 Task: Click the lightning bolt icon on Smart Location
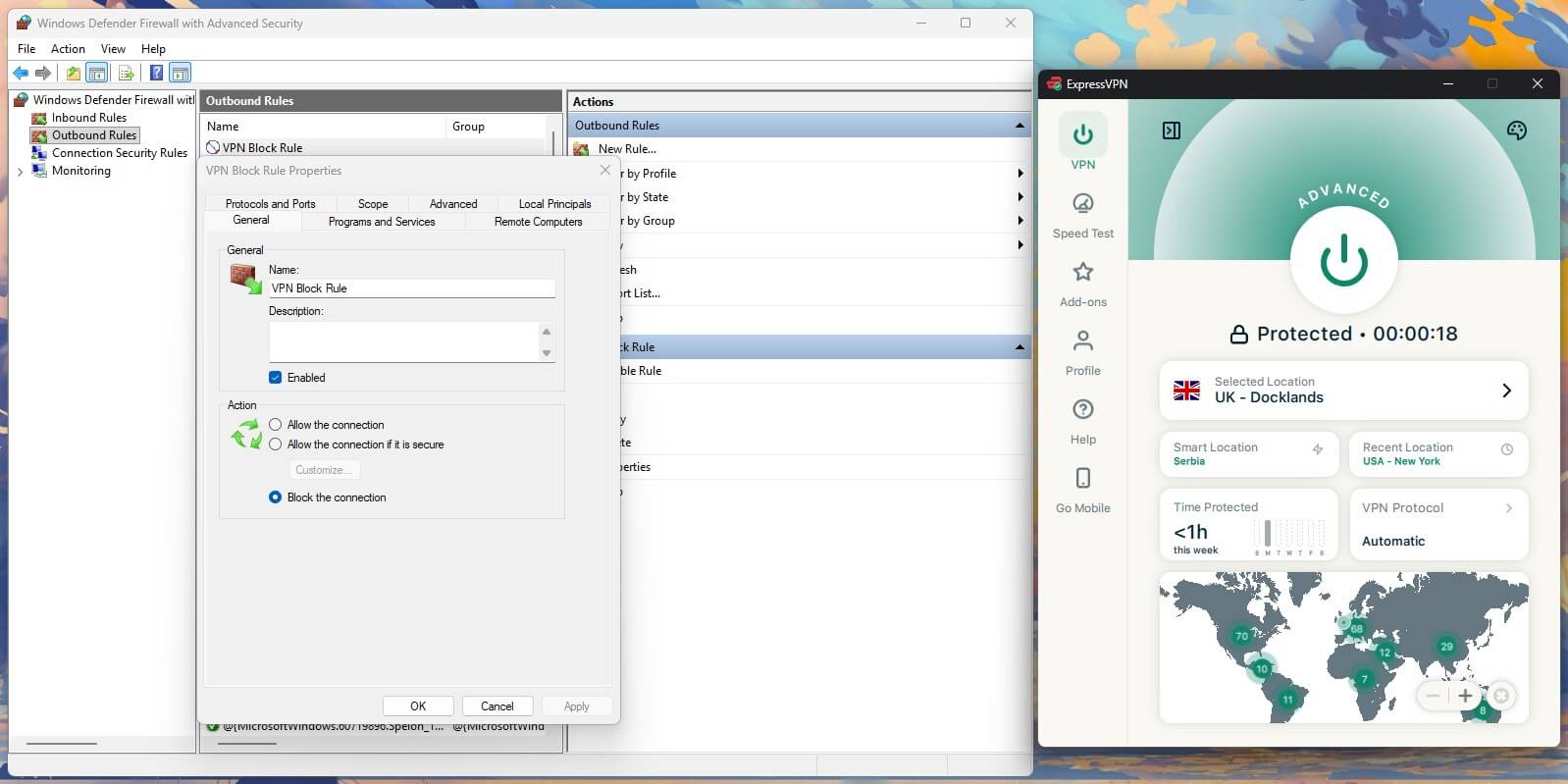pyautogui.click(x=1318, y=449)
